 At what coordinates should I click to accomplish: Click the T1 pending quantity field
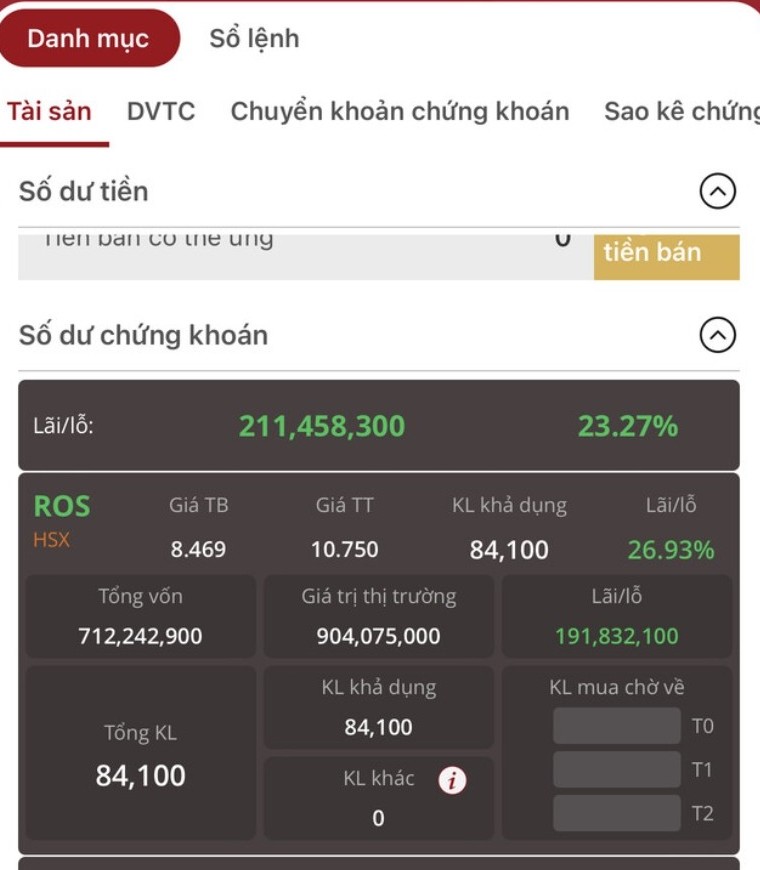coord(616,770)
